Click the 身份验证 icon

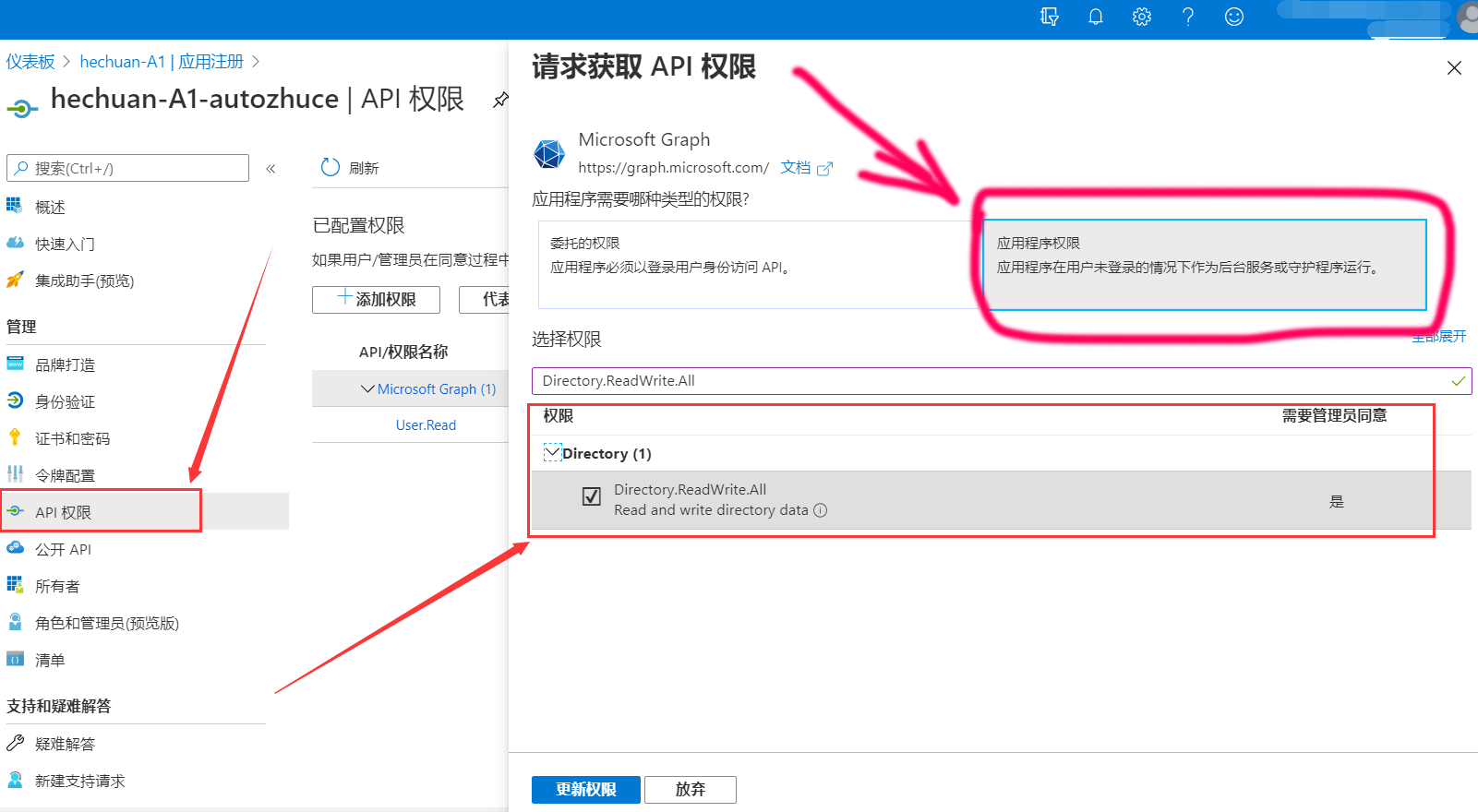click(x=15, y=400)
